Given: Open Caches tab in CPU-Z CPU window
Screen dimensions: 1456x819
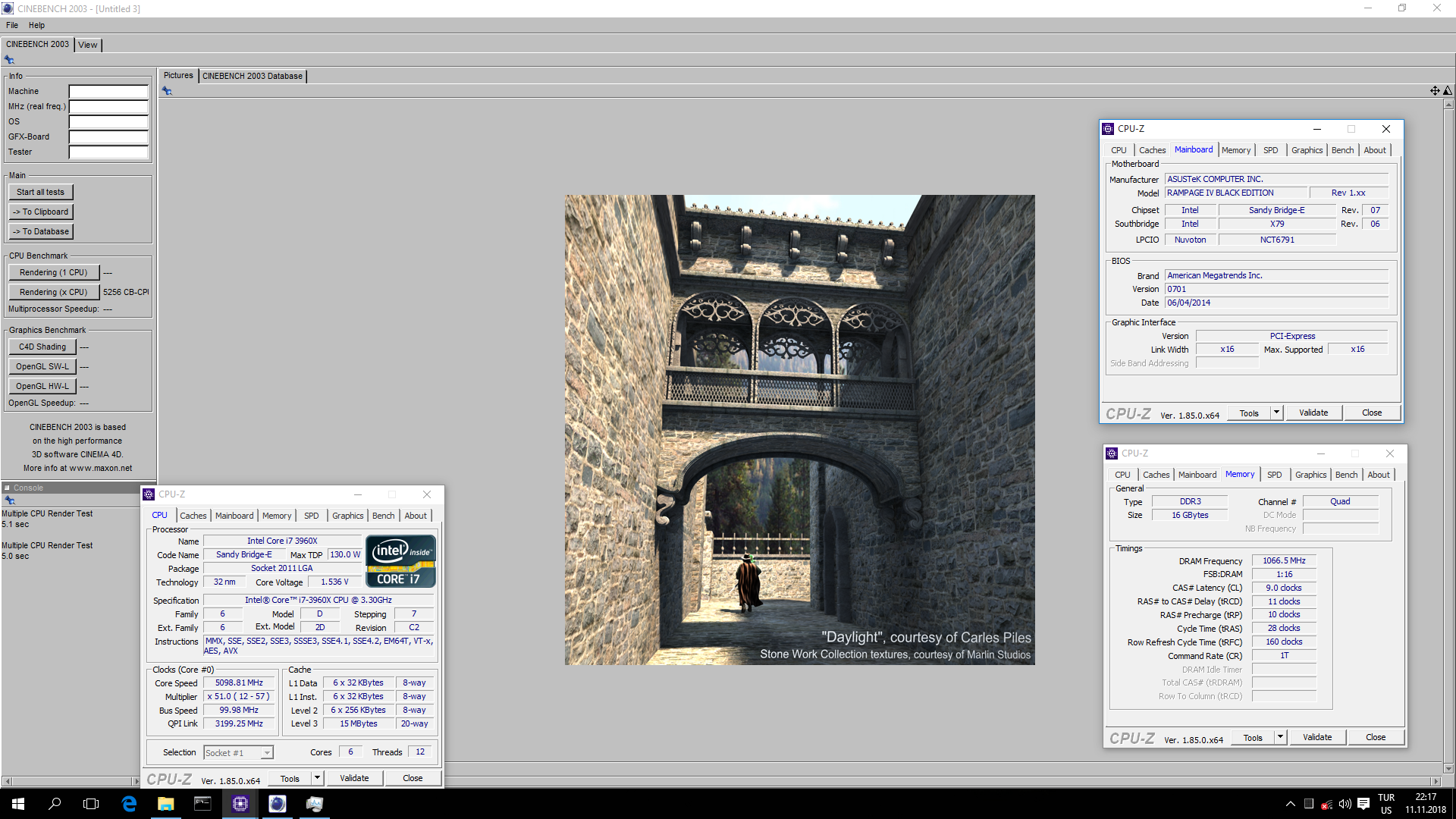Looking at the screenshot, I should click(193, 516).
